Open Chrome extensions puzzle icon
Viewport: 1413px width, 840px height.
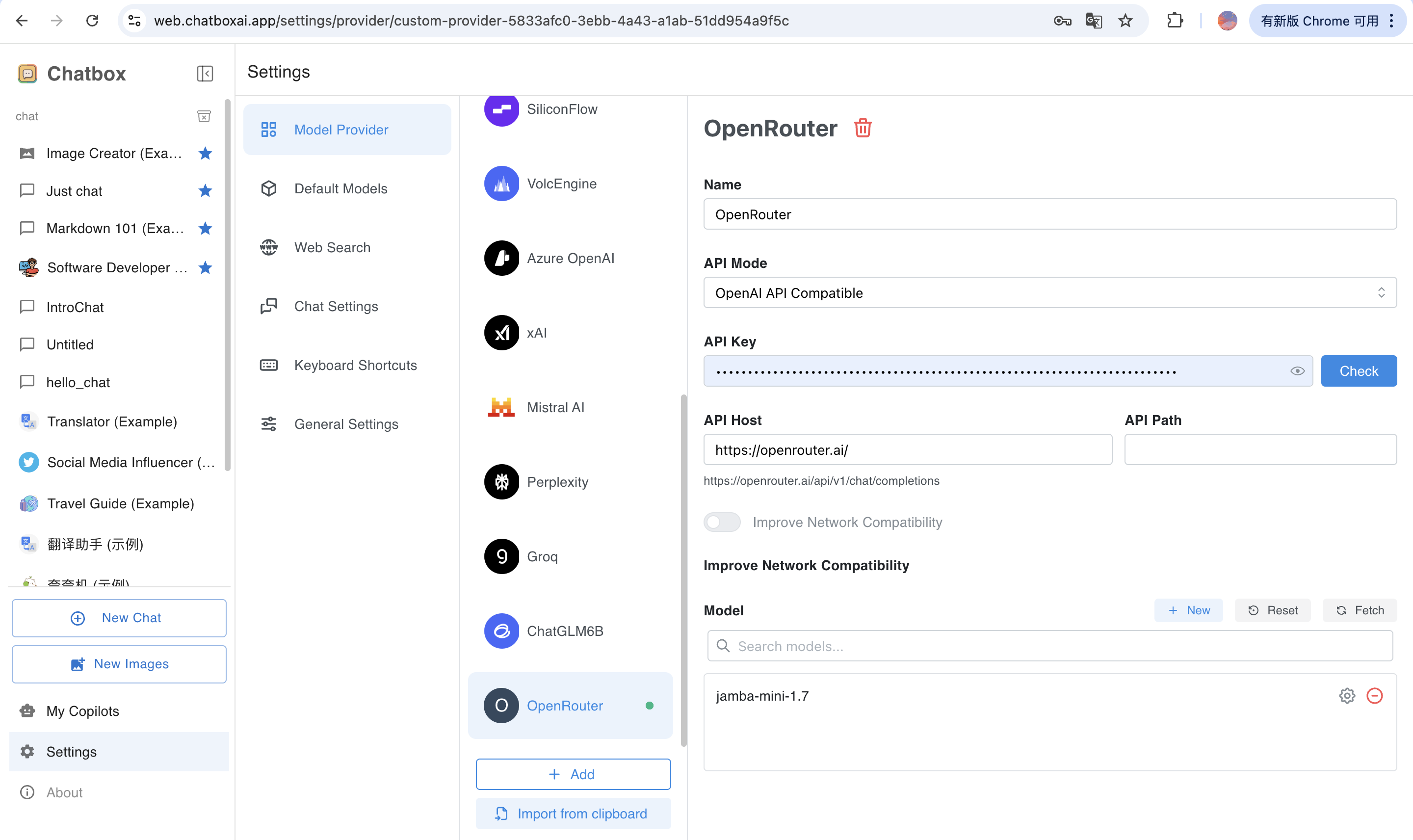[1176, 21]
